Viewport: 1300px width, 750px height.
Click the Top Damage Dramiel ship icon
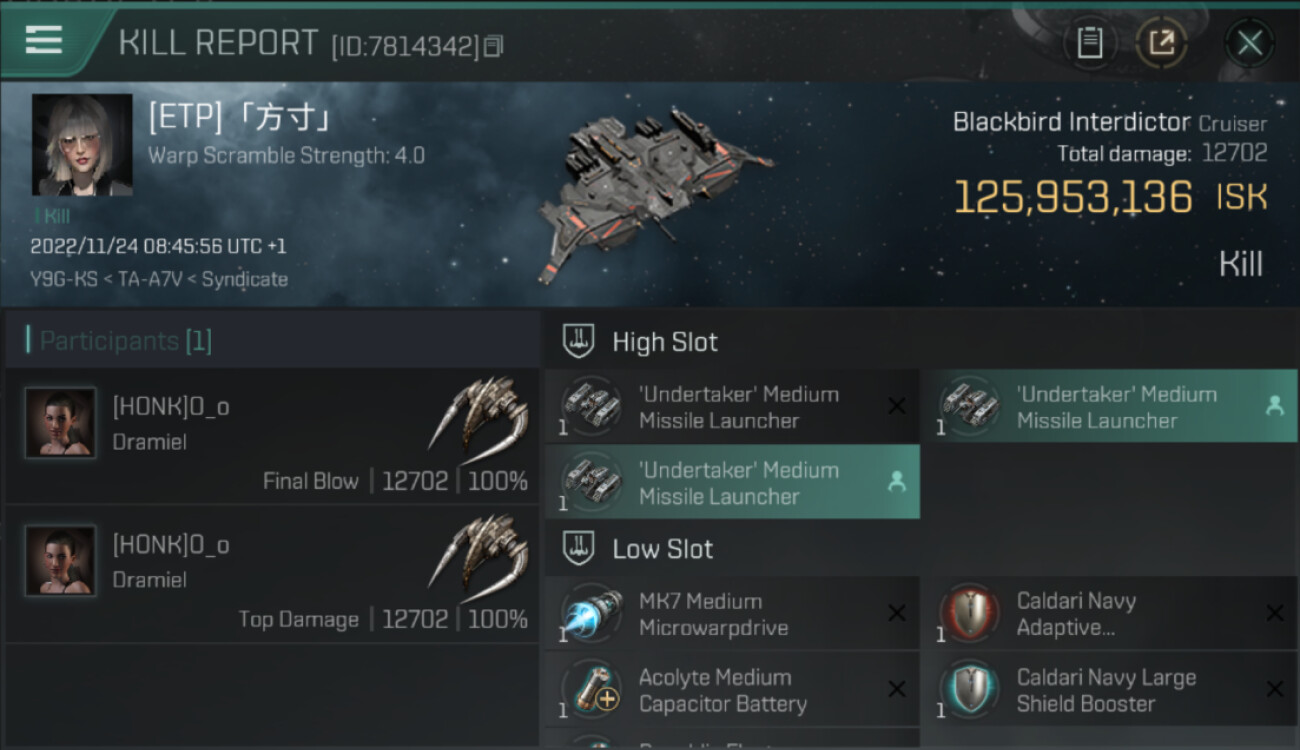(480, 551)
